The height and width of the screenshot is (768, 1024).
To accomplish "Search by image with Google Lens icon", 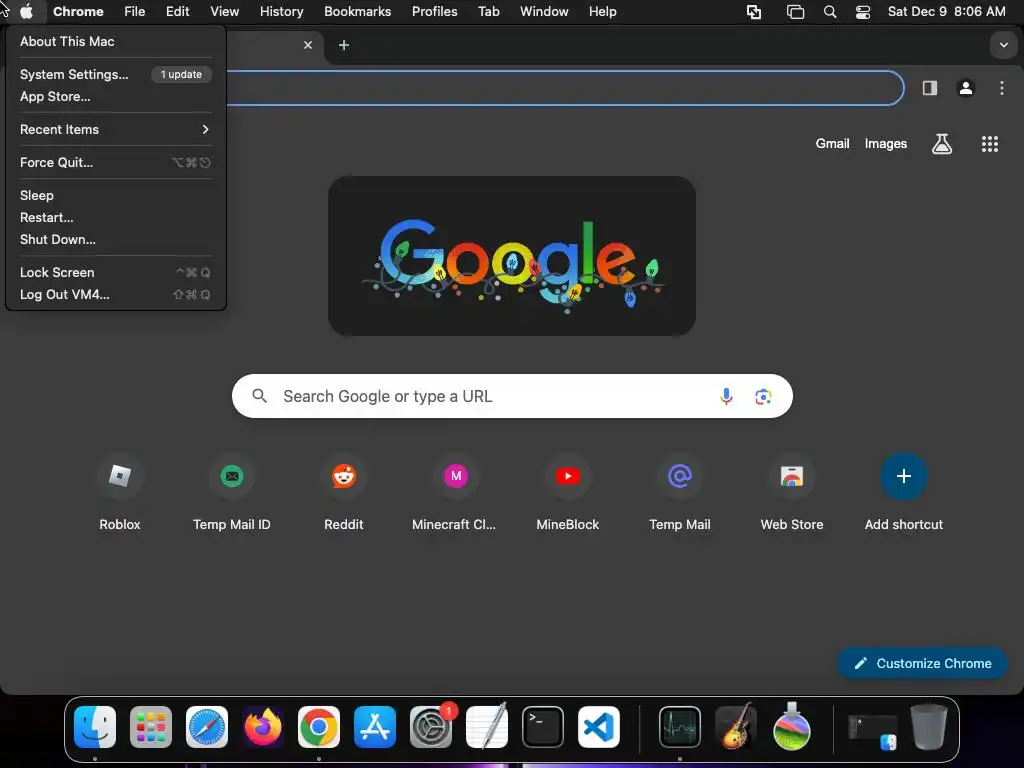I will point(763,396).
